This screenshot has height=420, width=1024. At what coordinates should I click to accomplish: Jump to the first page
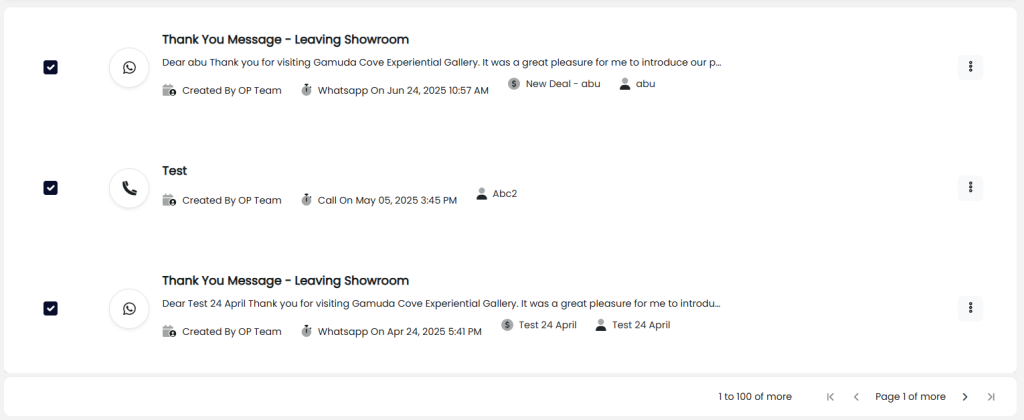point(830,397)
